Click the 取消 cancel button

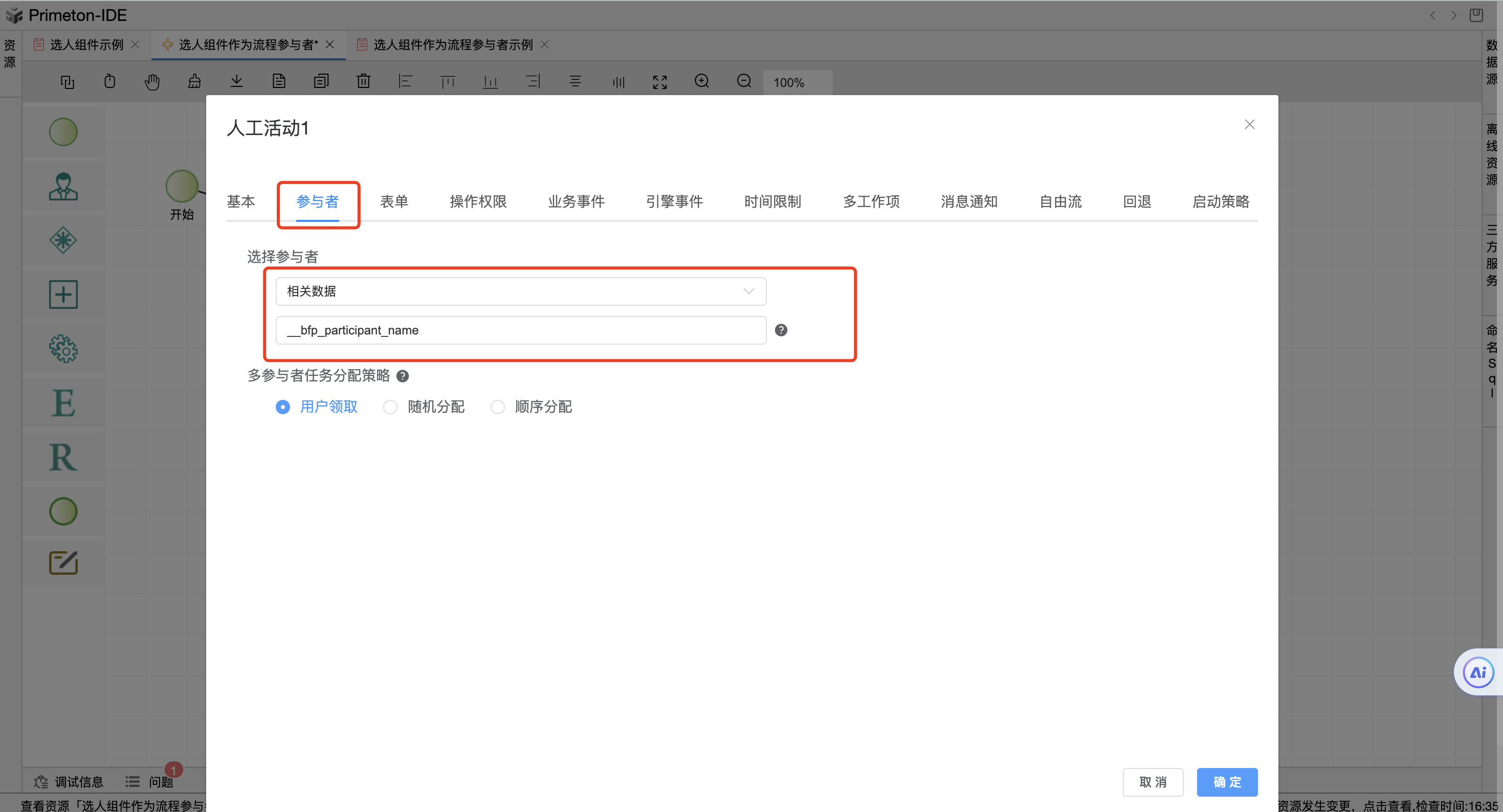(x=1153, y=782)
